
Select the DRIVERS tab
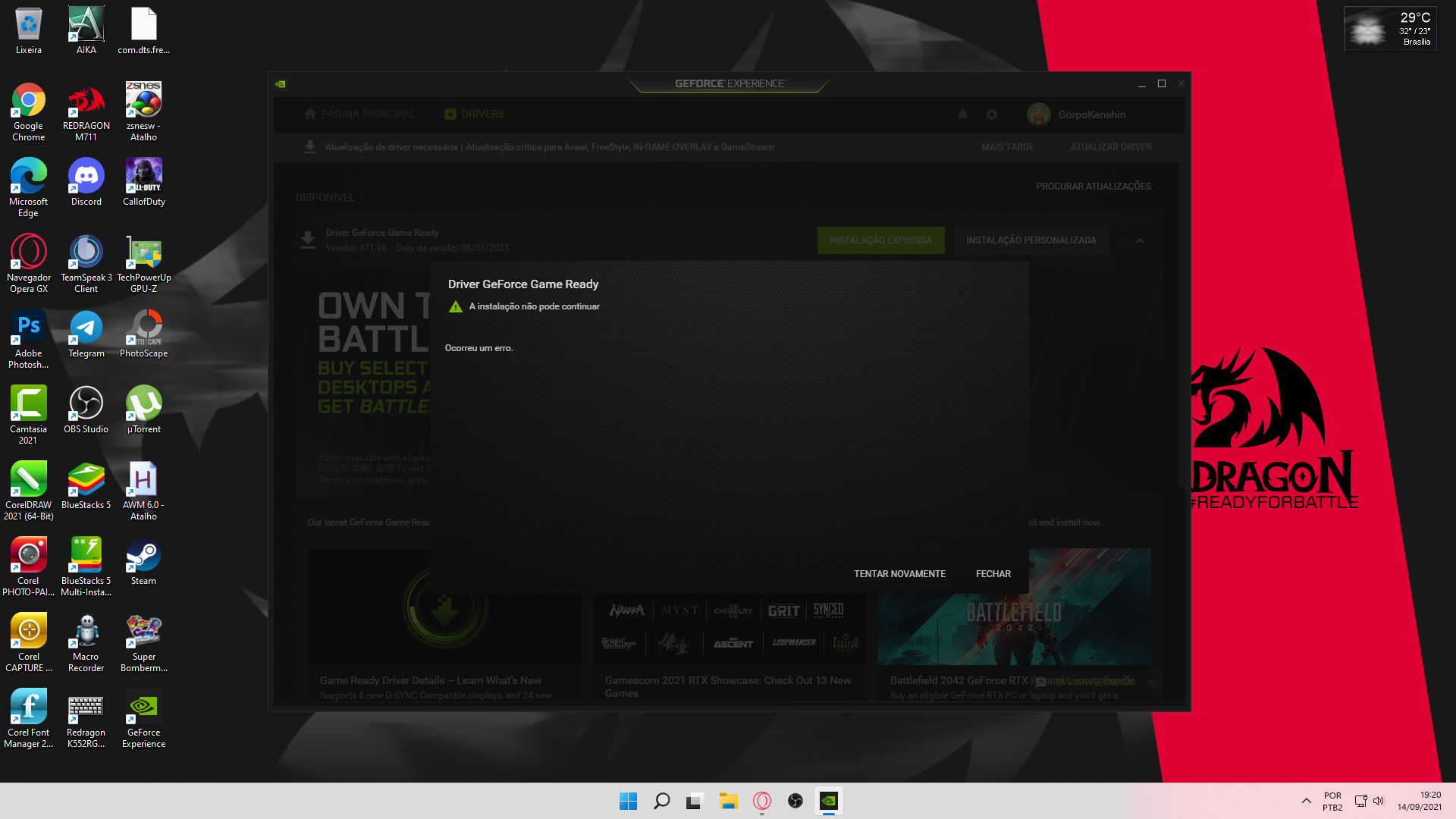point(475,114)
